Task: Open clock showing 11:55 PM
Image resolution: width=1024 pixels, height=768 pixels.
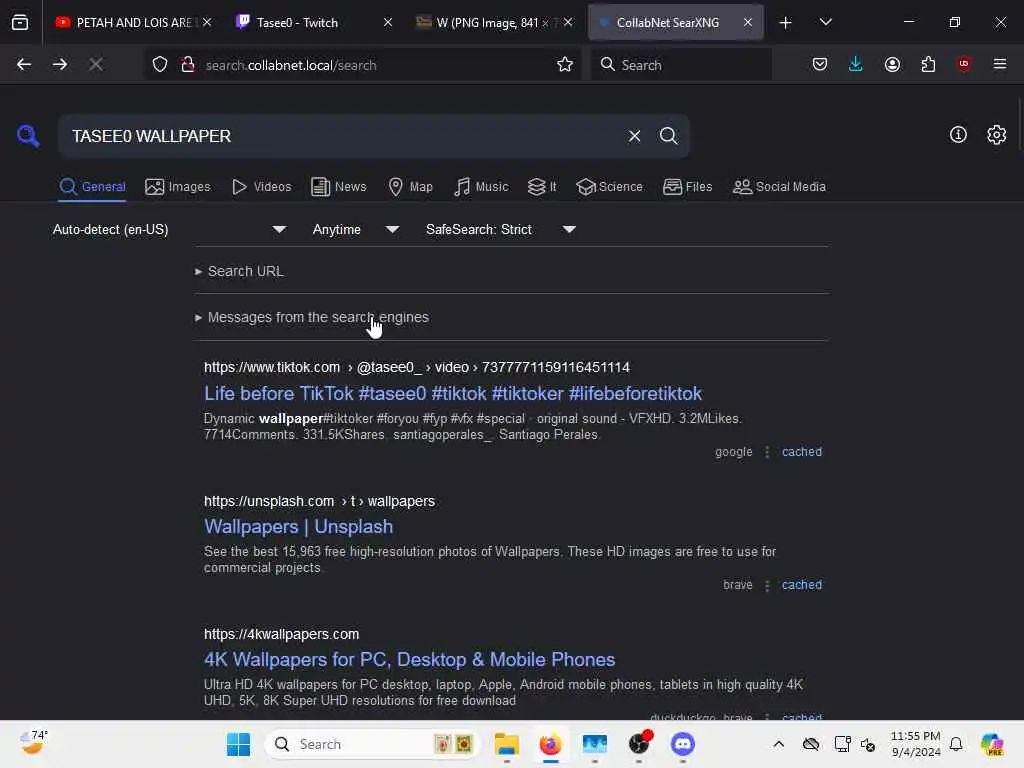Action: click(x=916, y=744)
